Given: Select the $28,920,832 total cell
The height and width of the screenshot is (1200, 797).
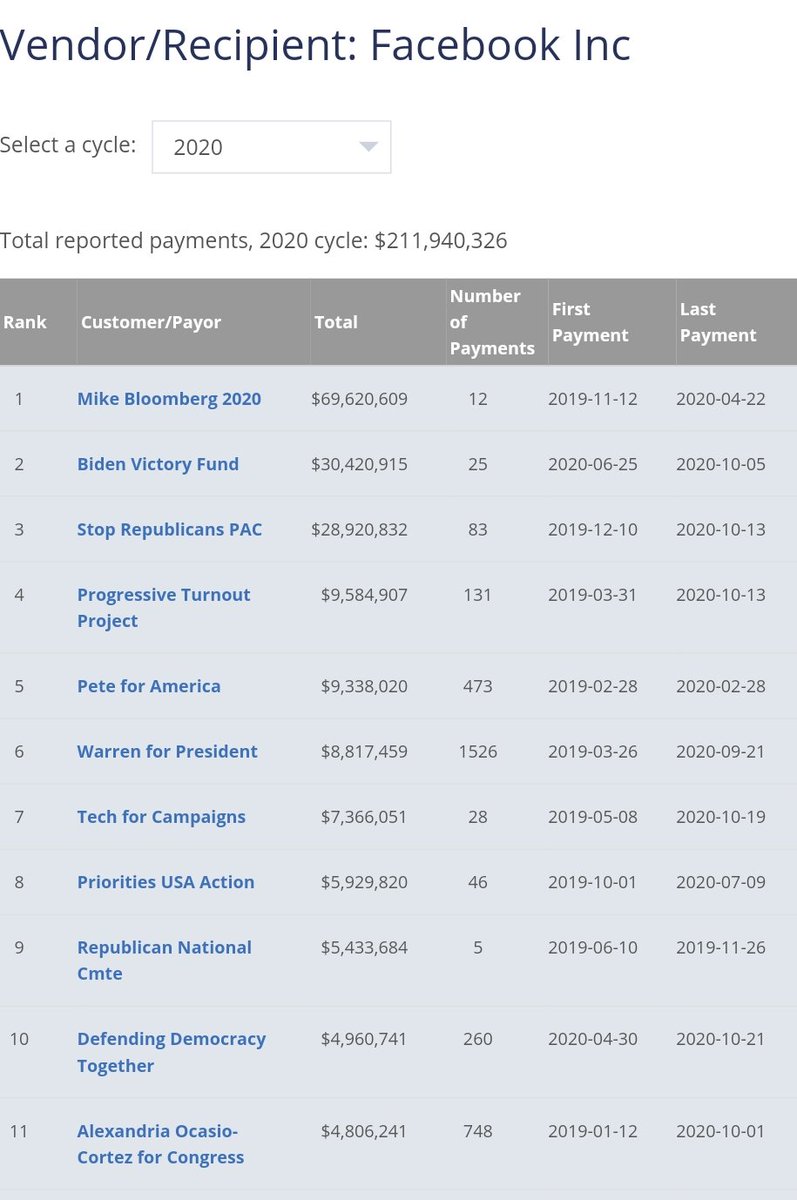Looking at the screenshot, I should [x=360, y=529].
